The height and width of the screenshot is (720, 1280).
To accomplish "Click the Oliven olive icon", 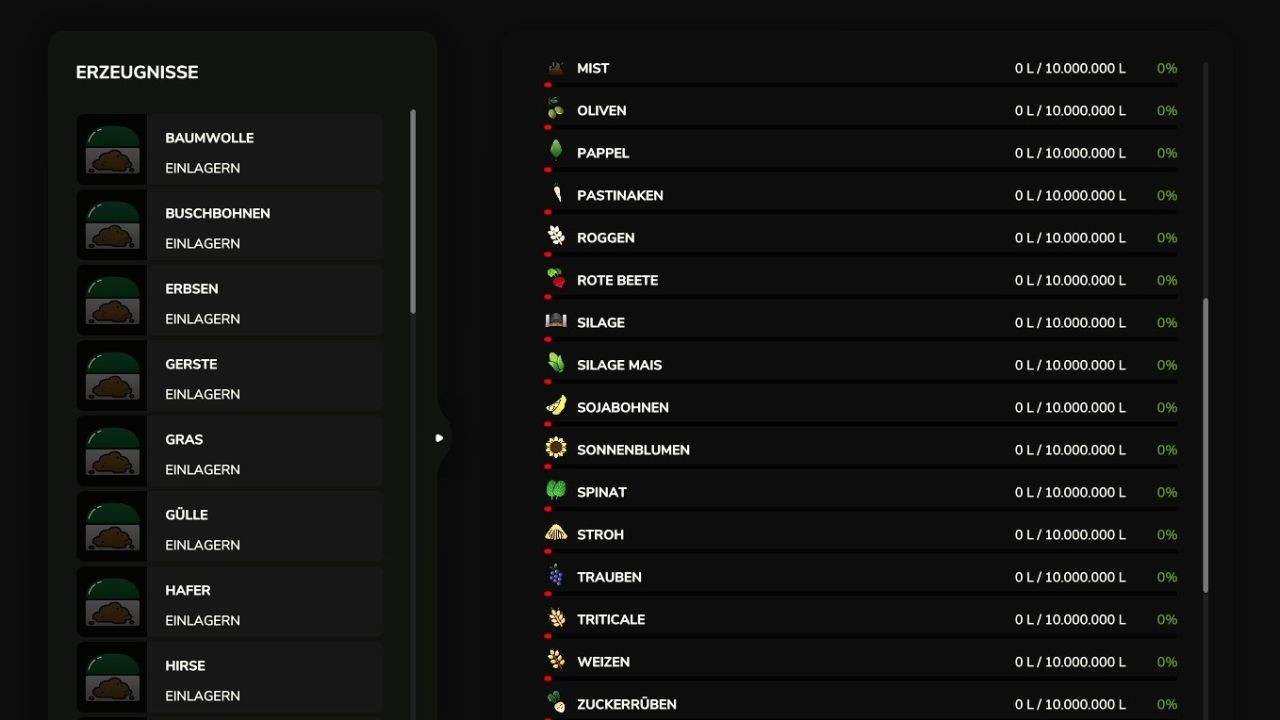I will 556,109.
